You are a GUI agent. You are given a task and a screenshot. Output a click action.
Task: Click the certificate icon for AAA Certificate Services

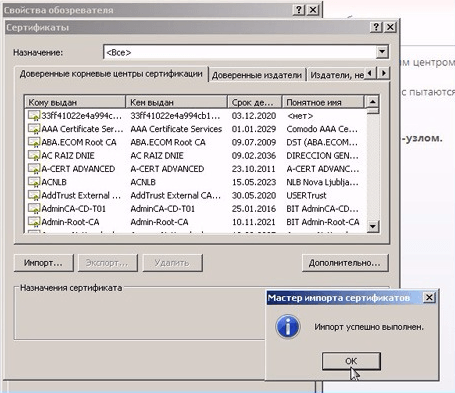(34, 129)
